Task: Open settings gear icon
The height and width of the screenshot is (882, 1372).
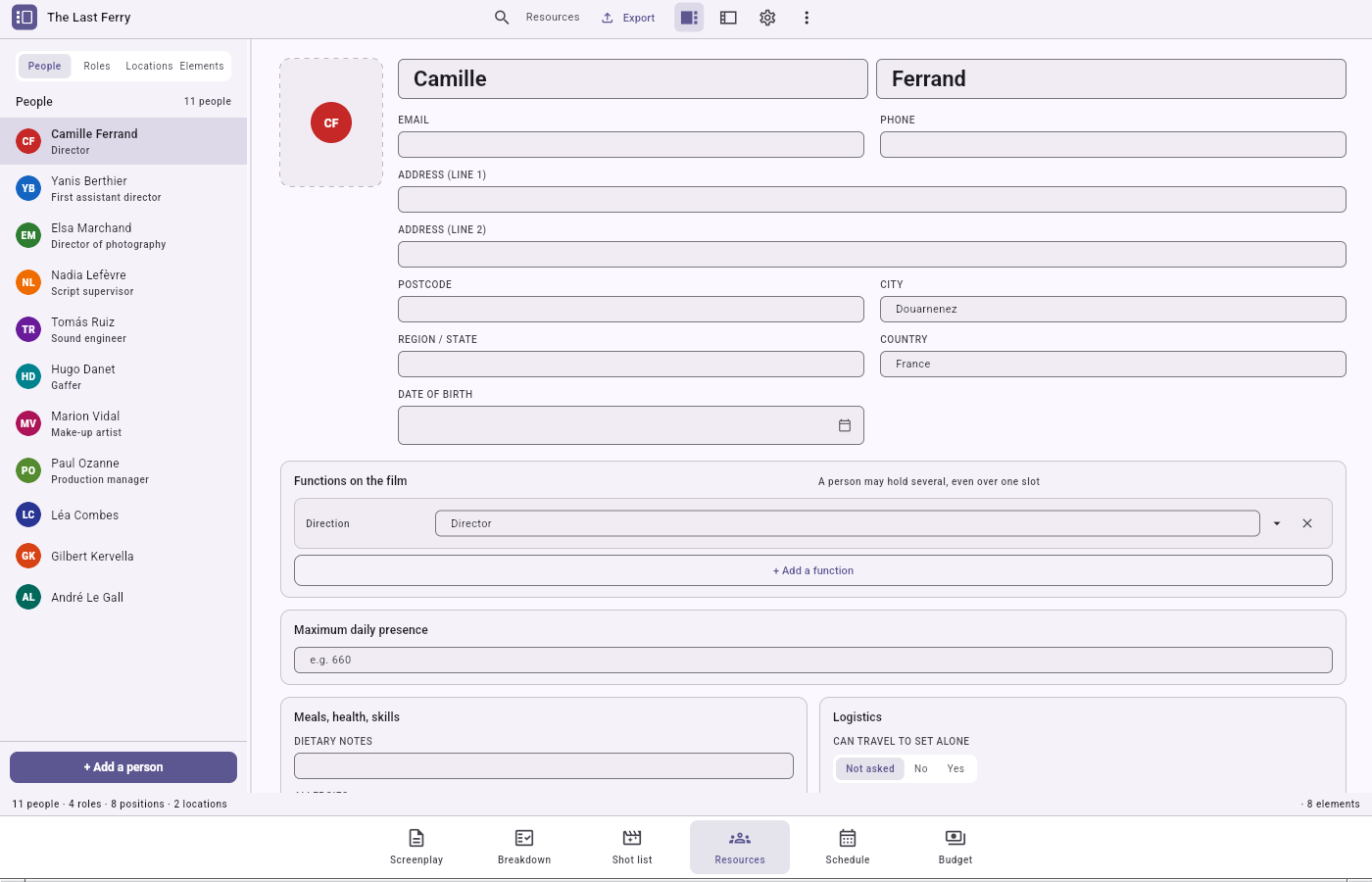Action: pos(767,18)
